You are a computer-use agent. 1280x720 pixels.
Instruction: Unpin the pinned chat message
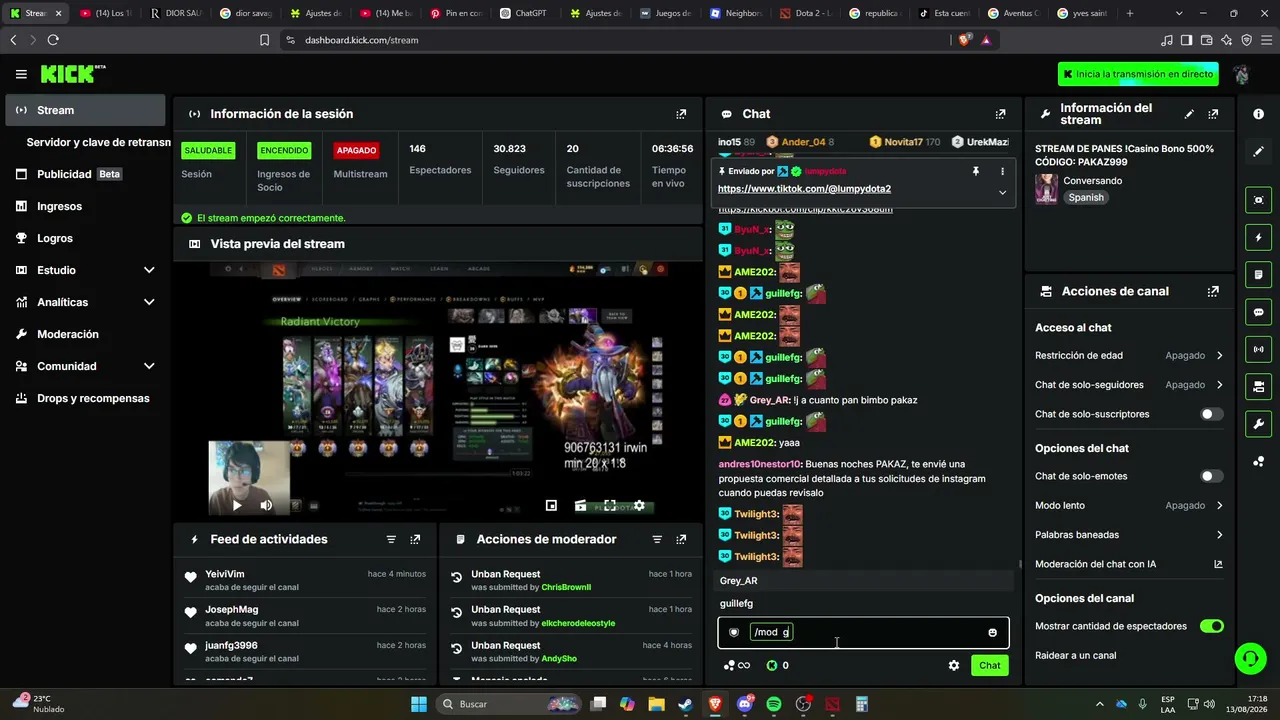[975, 171]
